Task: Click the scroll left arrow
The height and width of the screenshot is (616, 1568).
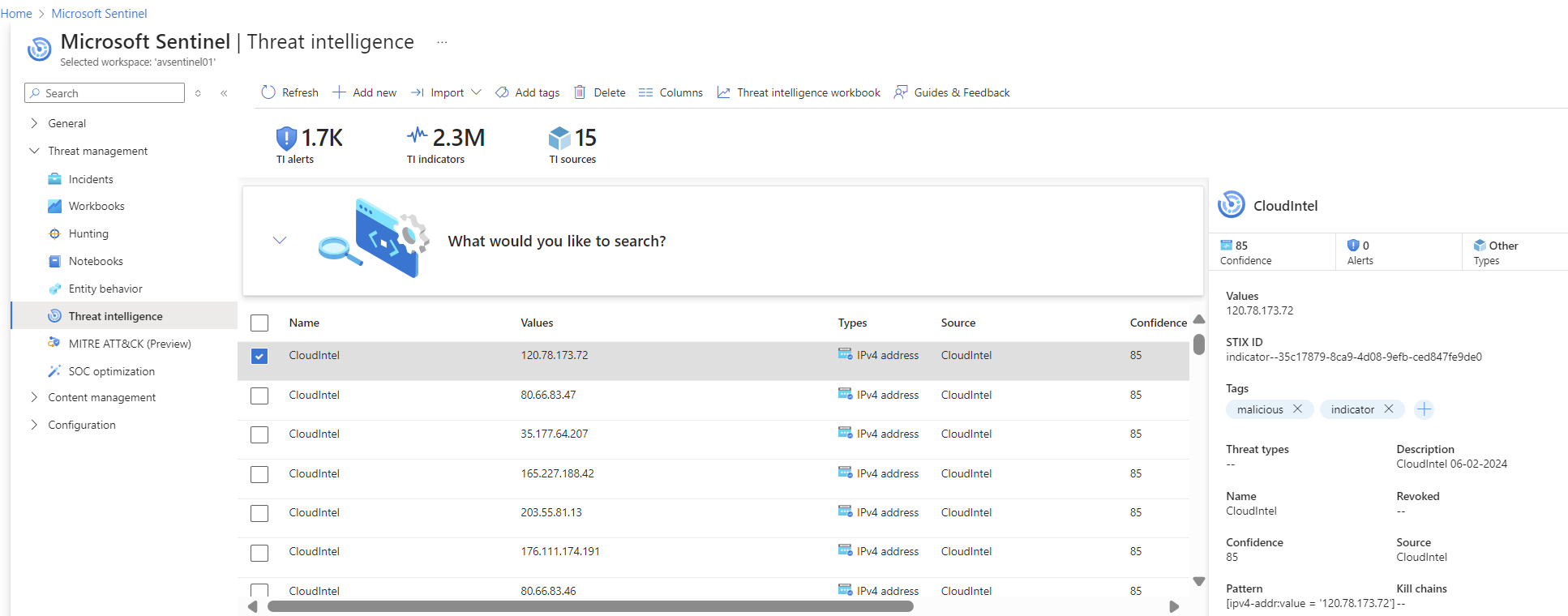Action: pos(253,606)
